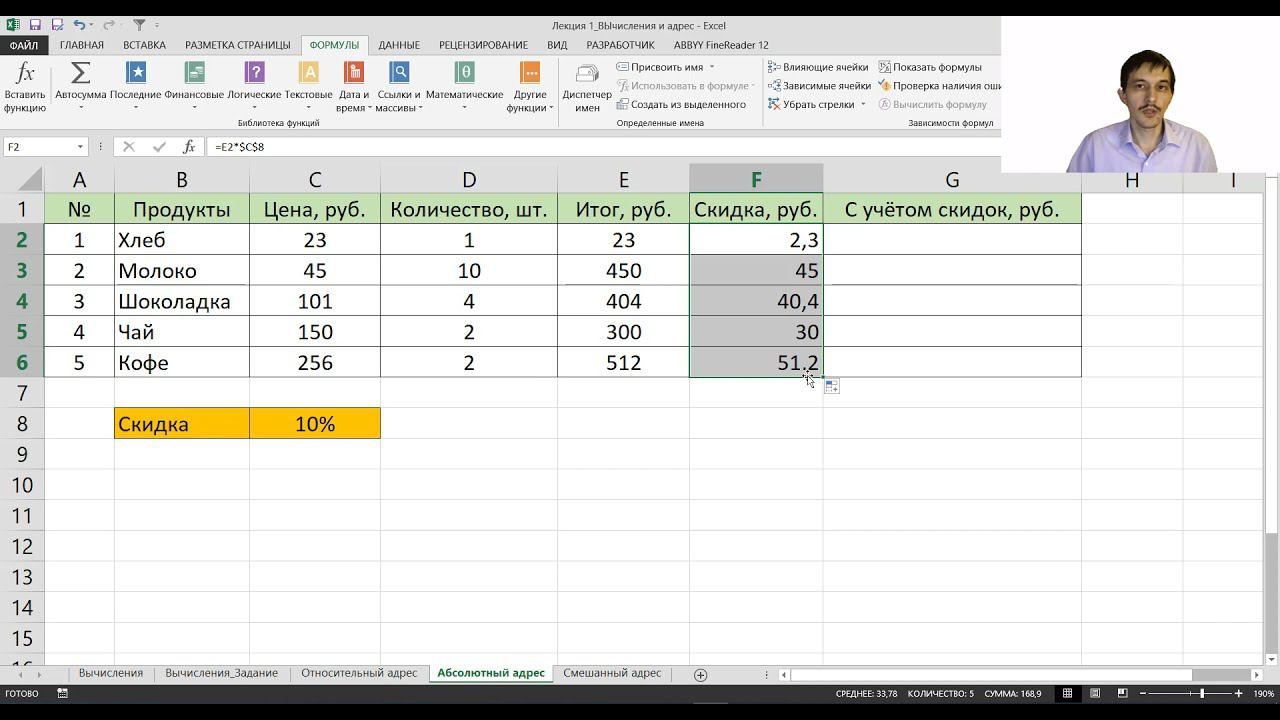Open the Относительный адрес sheet tab

[359, 673]
